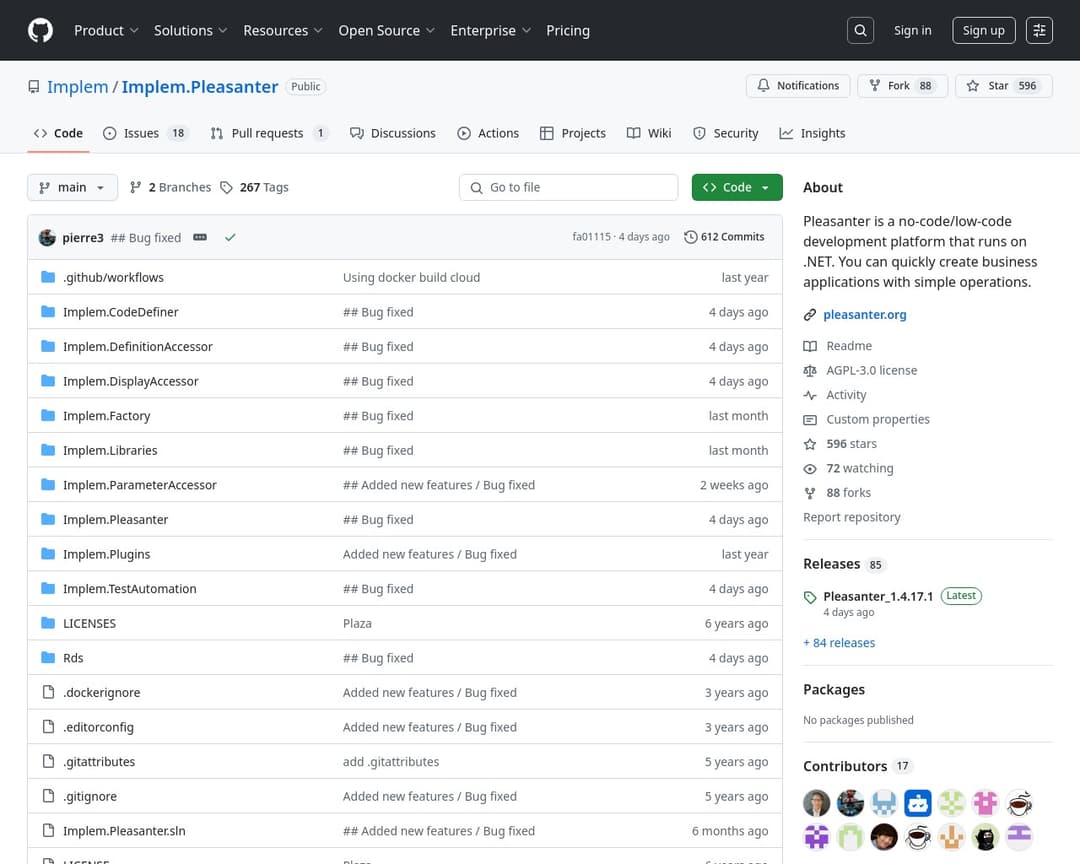Screen dimensions: 1080x864
Task: Click the search magnifier icon in header
Action: pyautogui.click(x=860, y=30)
